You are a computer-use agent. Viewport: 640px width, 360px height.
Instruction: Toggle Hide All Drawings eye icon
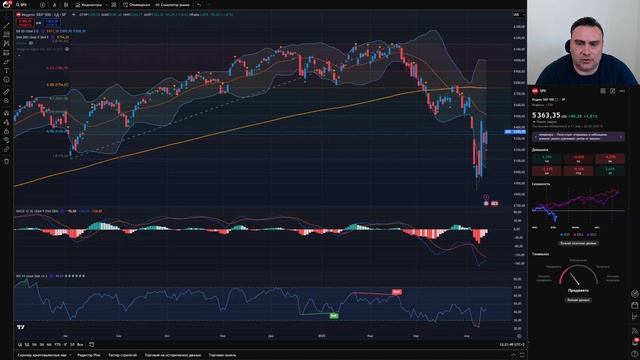coord(7,140)
